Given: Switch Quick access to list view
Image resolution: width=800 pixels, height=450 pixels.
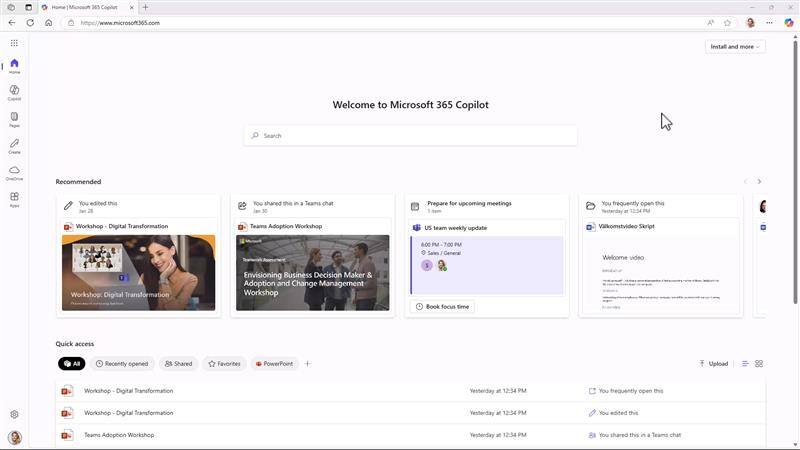Looking at the screenshot, I should click(745, 363).
